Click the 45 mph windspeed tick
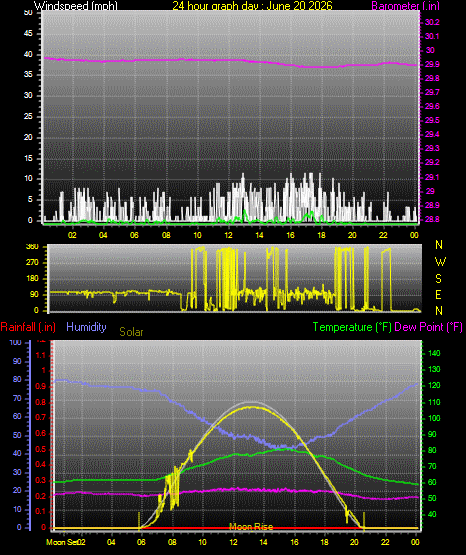466x555 pixels. click(x=28, y=34)
